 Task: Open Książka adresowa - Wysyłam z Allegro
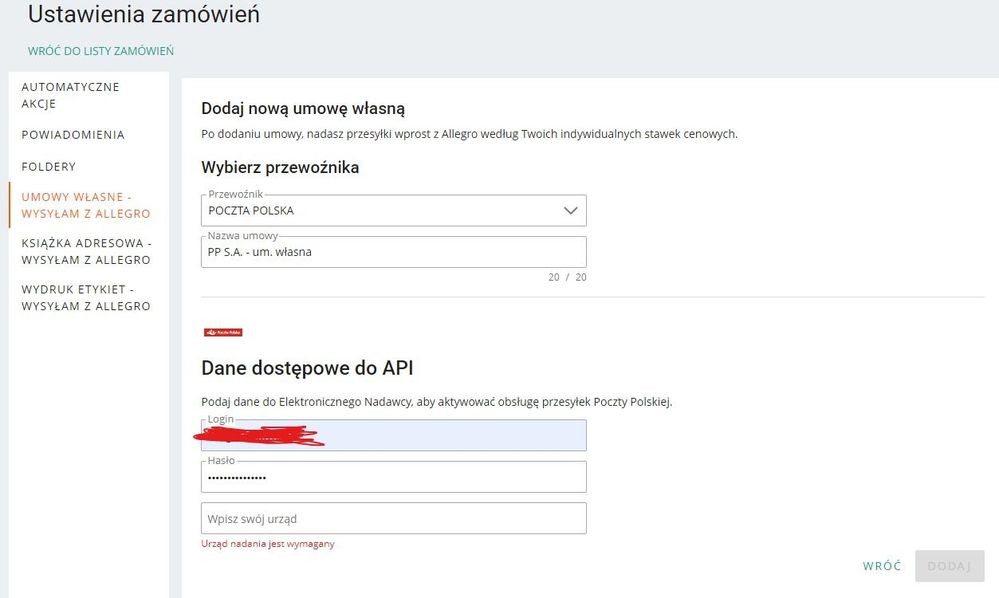coord(85,252)
